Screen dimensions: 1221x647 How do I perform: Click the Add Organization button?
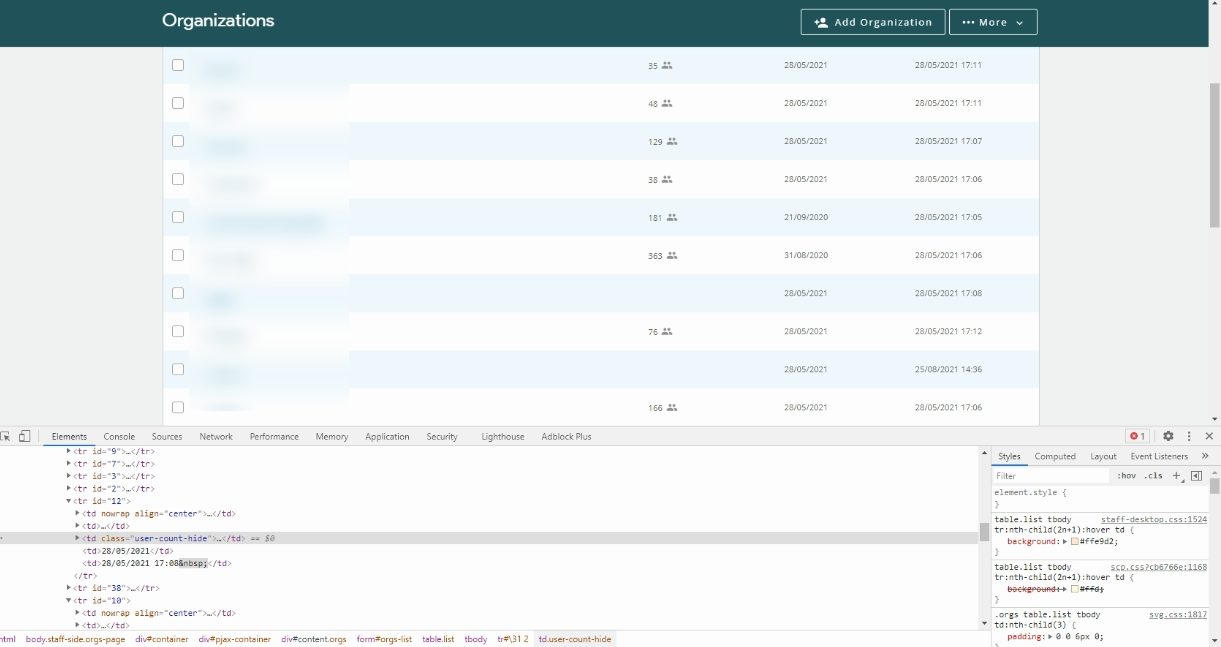[x=873, y=22]
